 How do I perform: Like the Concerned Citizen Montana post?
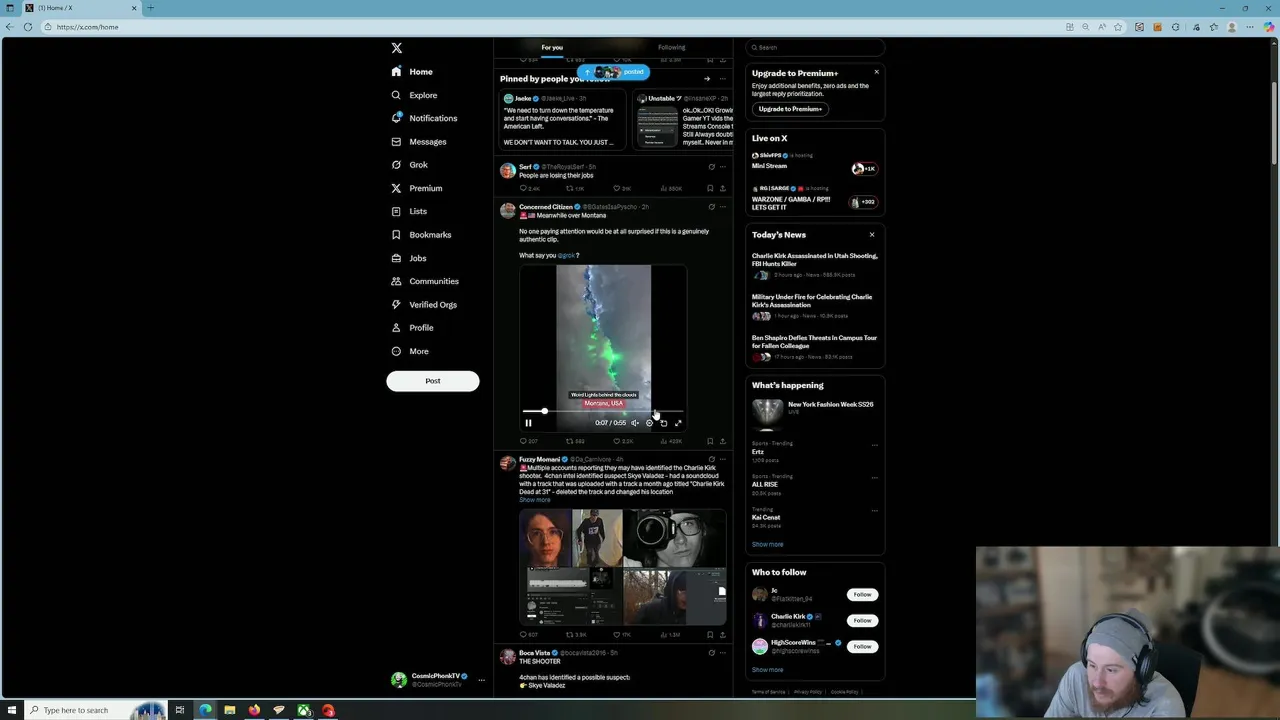click(618, 441)
